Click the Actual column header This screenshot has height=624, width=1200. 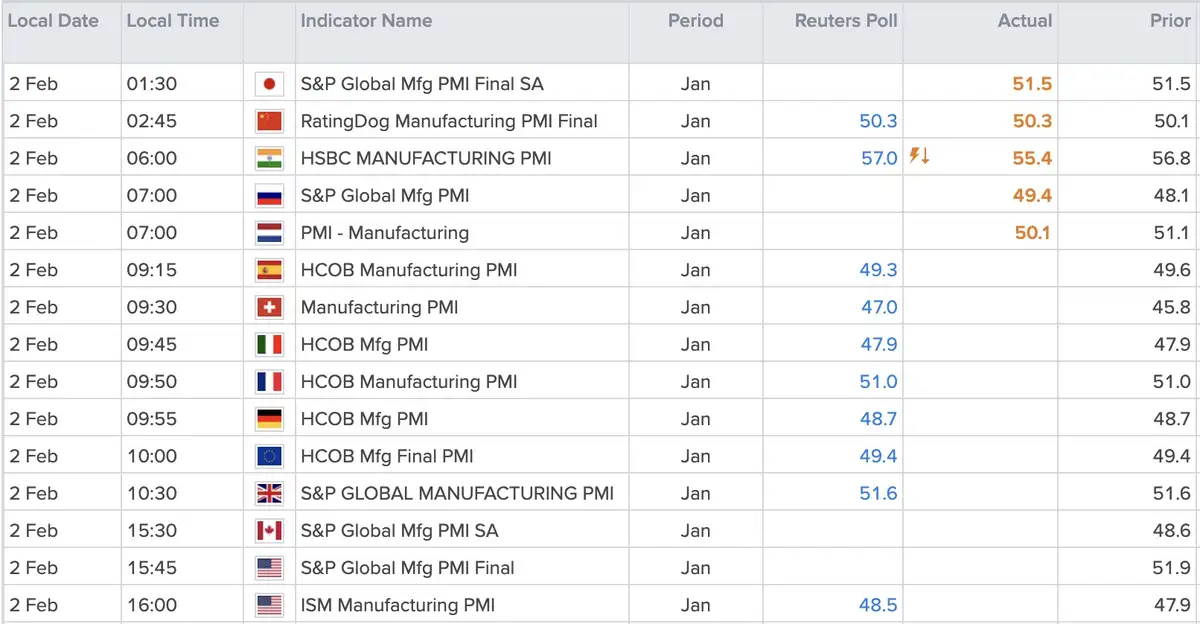pos(1025,20)
